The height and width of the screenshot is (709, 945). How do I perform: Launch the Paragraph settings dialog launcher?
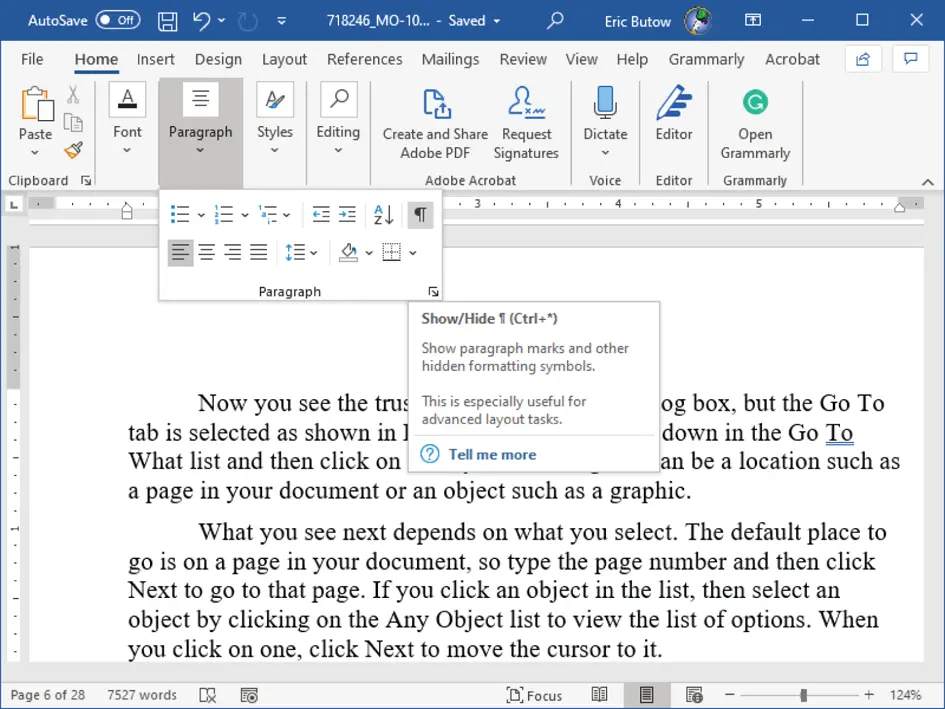coord(433,292)
